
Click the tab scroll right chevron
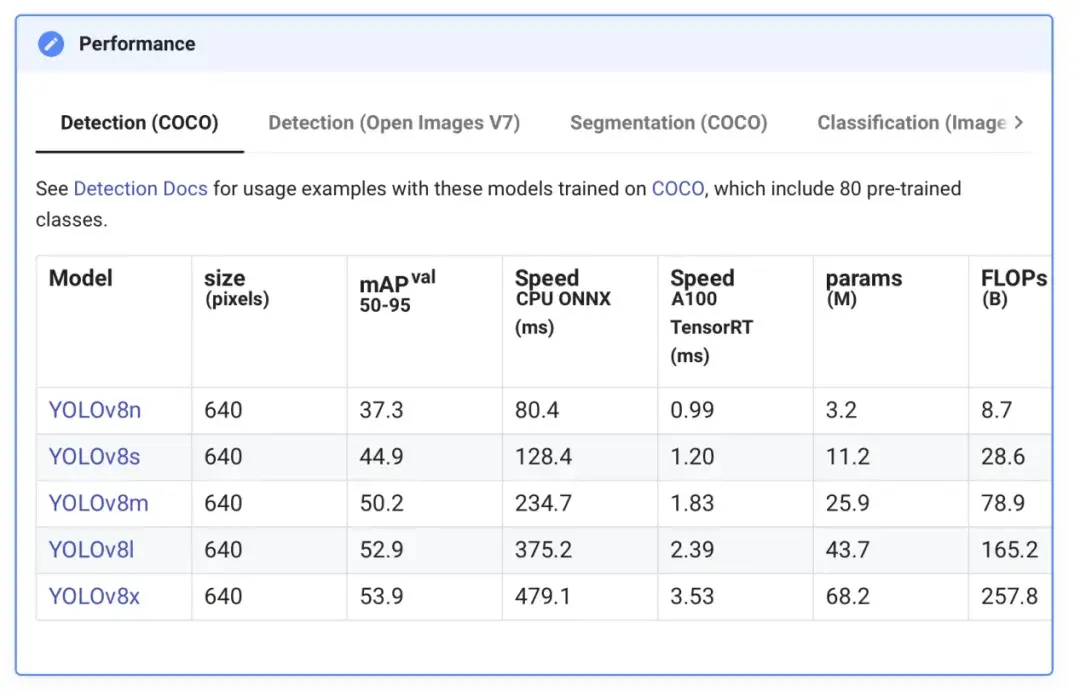[1018, 123]
